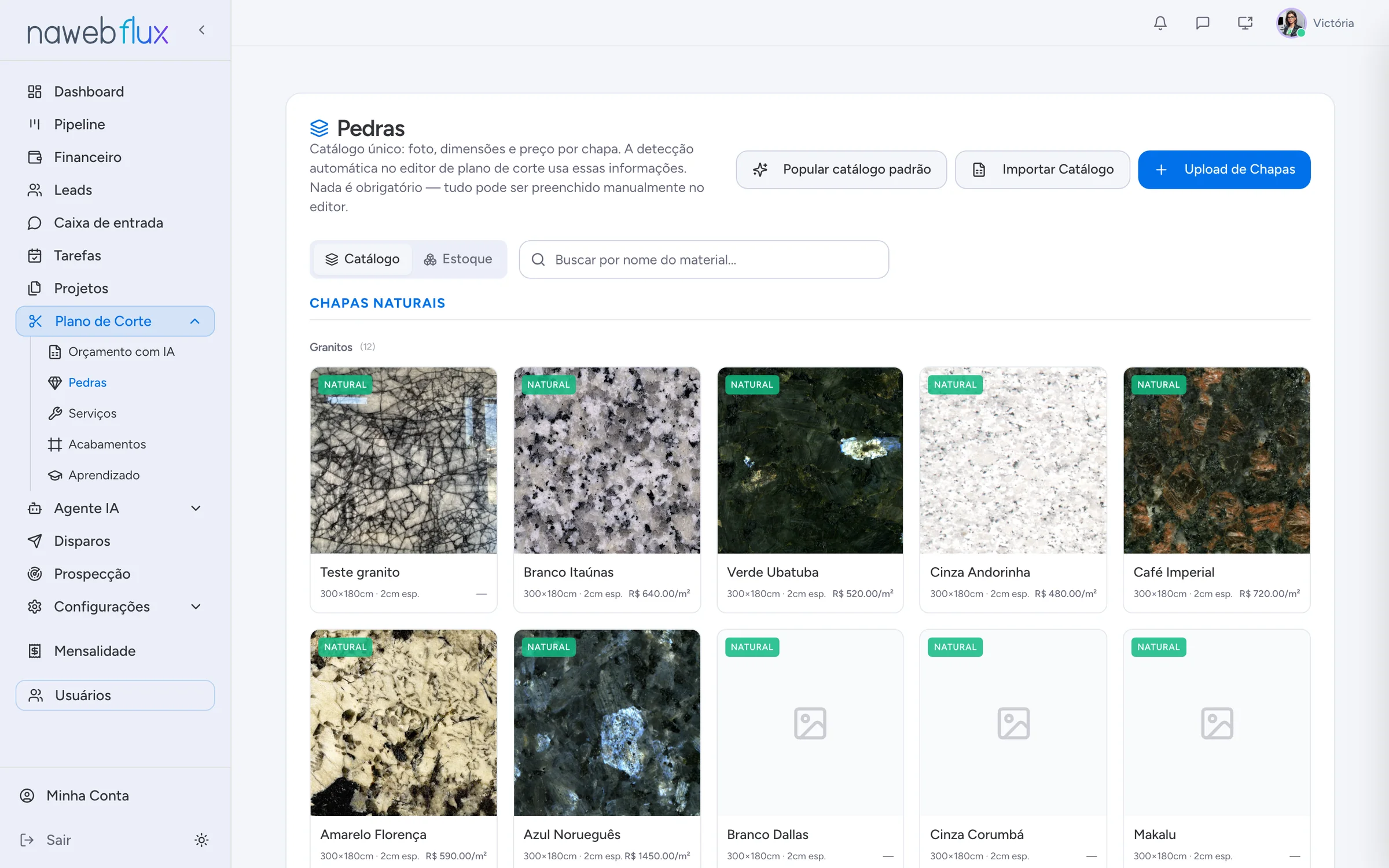
Task: Open Victória's profile avatar
Action: 1291,23
